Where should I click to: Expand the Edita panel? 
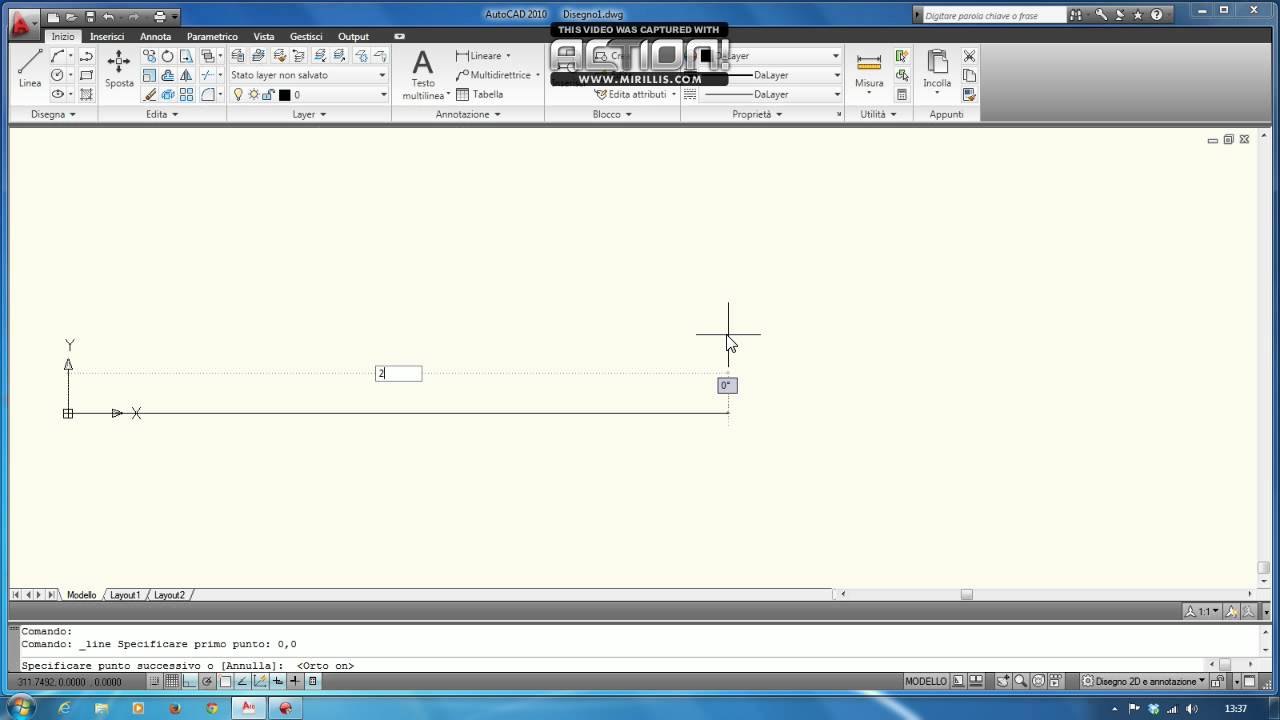click(x=162, y=114)
